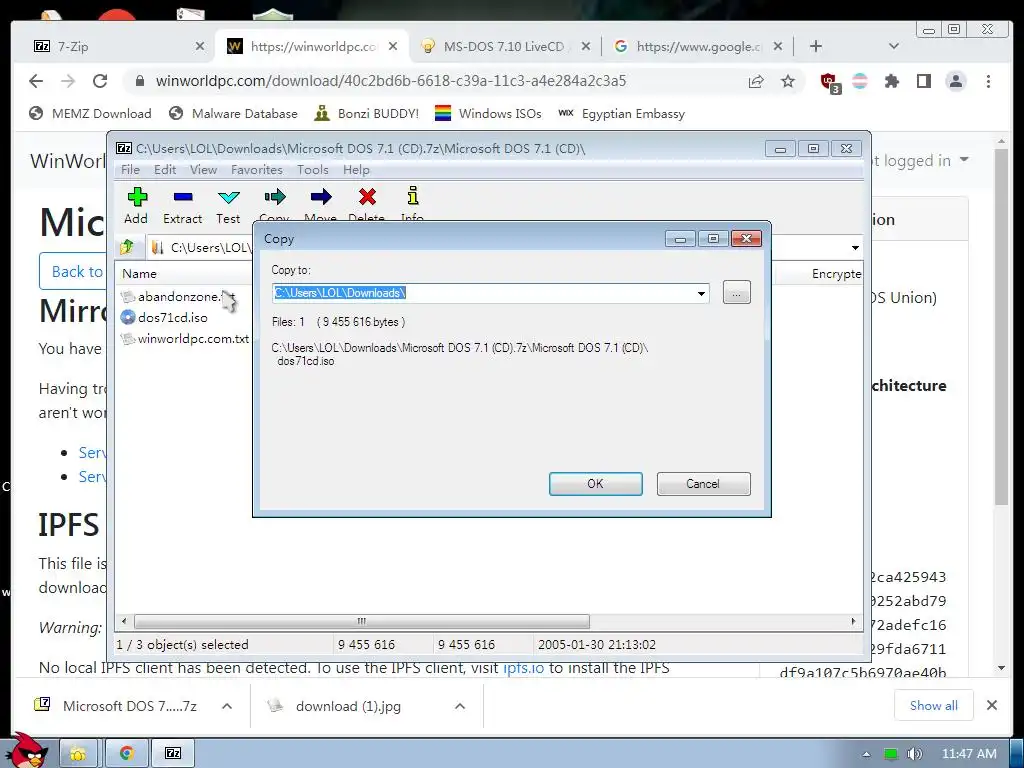
Task: Expand the logged in account dropdown
Action: pyautogui.click(x=964, y=160)
